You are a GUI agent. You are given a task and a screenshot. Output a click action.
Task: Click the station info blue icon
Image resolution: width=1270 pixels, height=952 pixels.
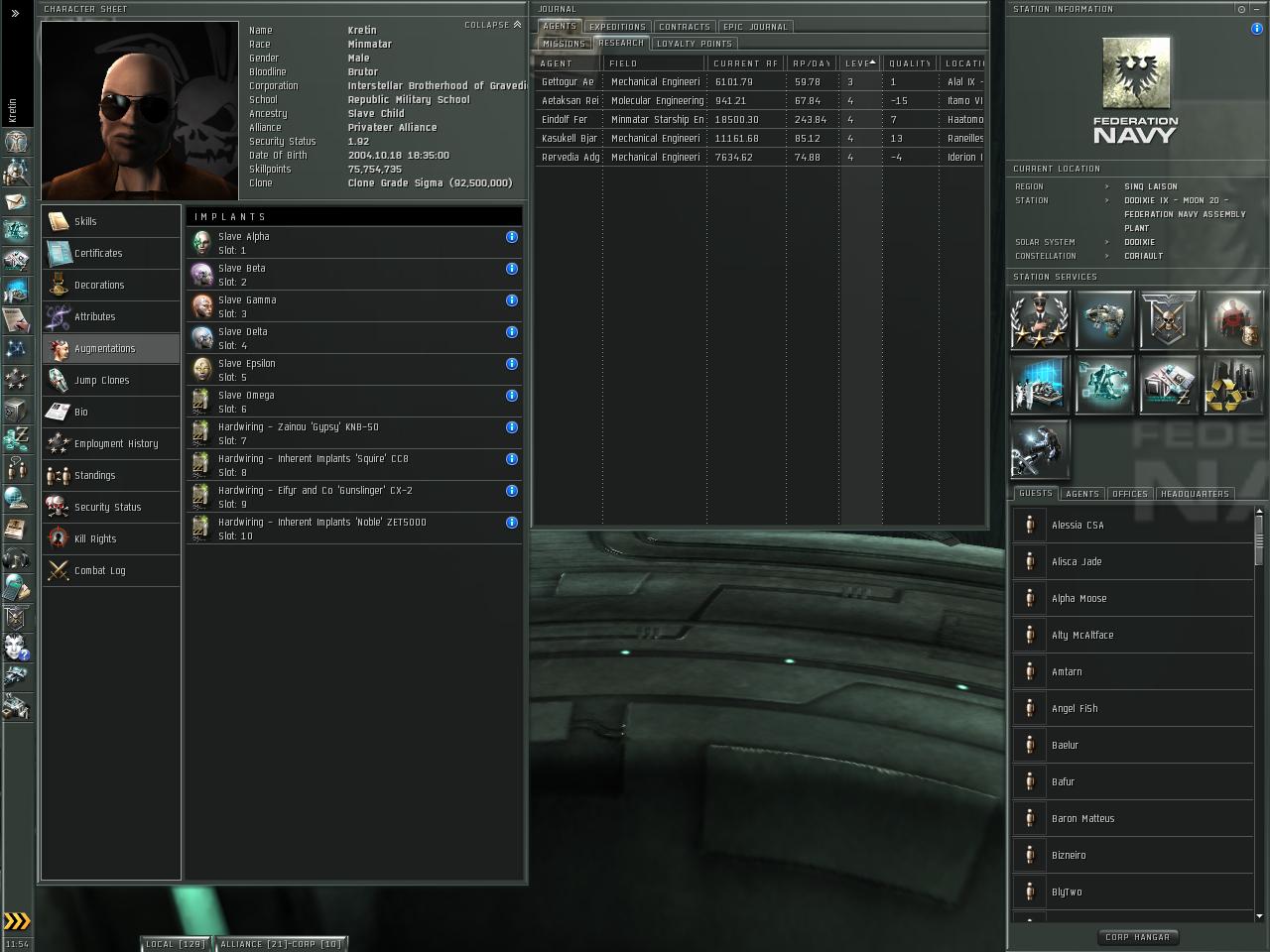[x=1257, y=29]
